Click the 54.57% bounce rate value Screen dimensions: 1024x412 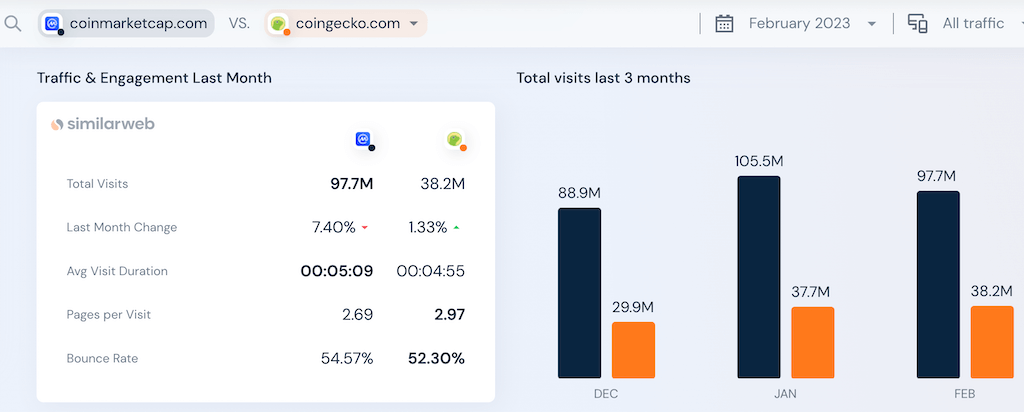[347, 358]
